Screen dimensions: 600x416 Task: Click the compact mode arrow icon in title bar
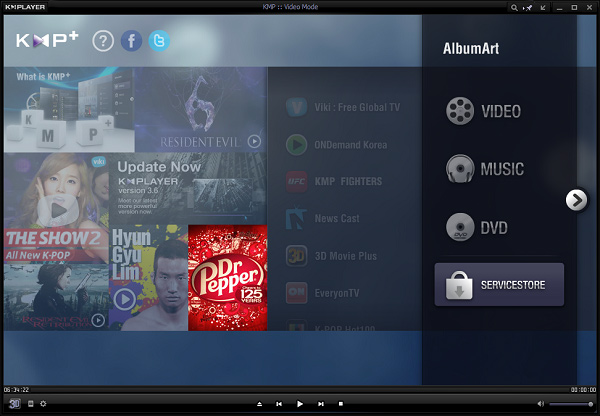click(x=543, y=8)
